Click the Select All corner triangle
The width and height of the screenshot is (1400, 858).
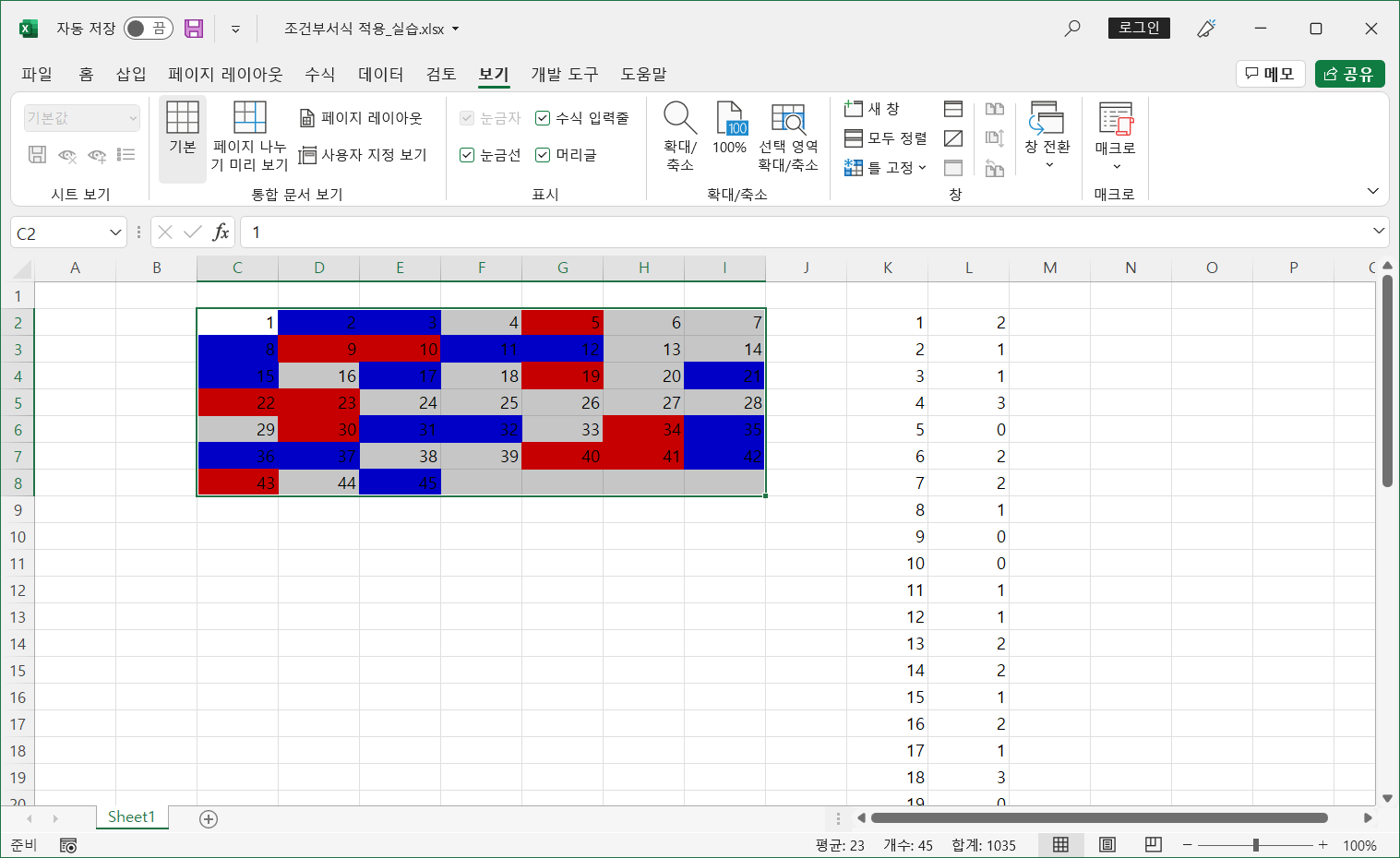pos(22,268)
